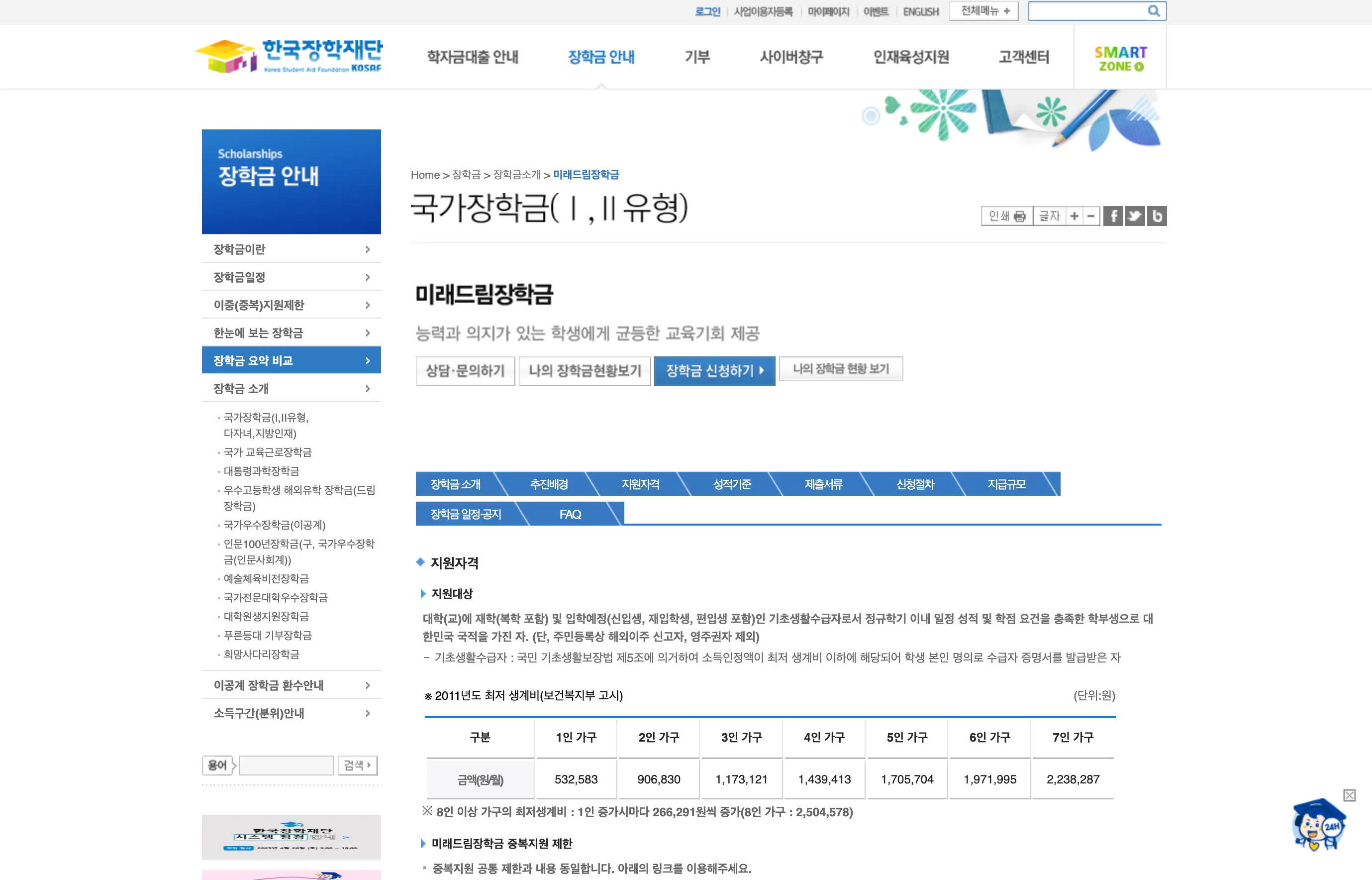Switch to 지원자격 tab
The width and height of the screenshot is (1372, 880).
pyautogui.click(x=640, y=484)
